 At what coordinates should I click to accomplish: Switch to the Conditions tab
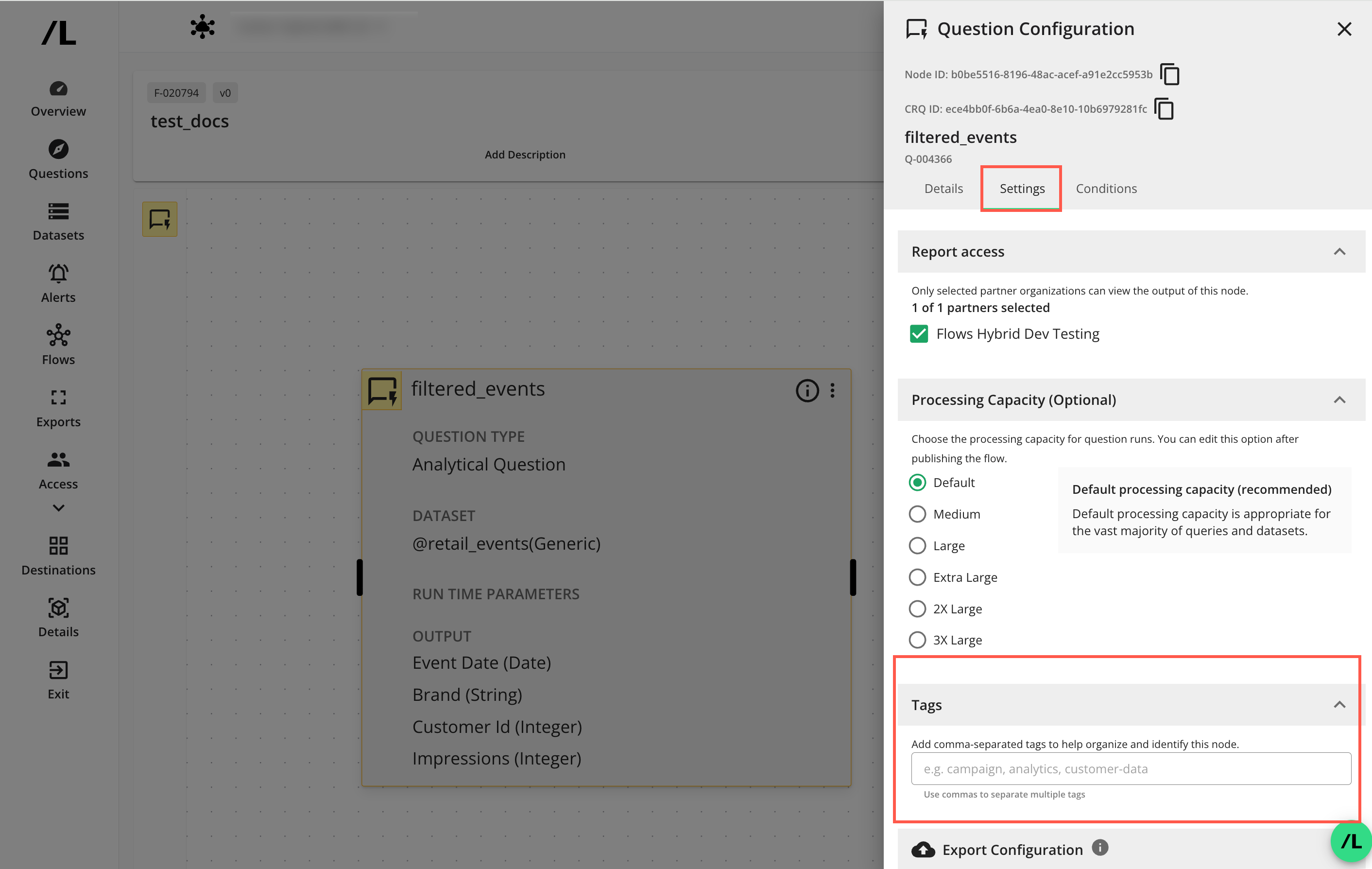pyautogui.click(x=1106, y=189)
